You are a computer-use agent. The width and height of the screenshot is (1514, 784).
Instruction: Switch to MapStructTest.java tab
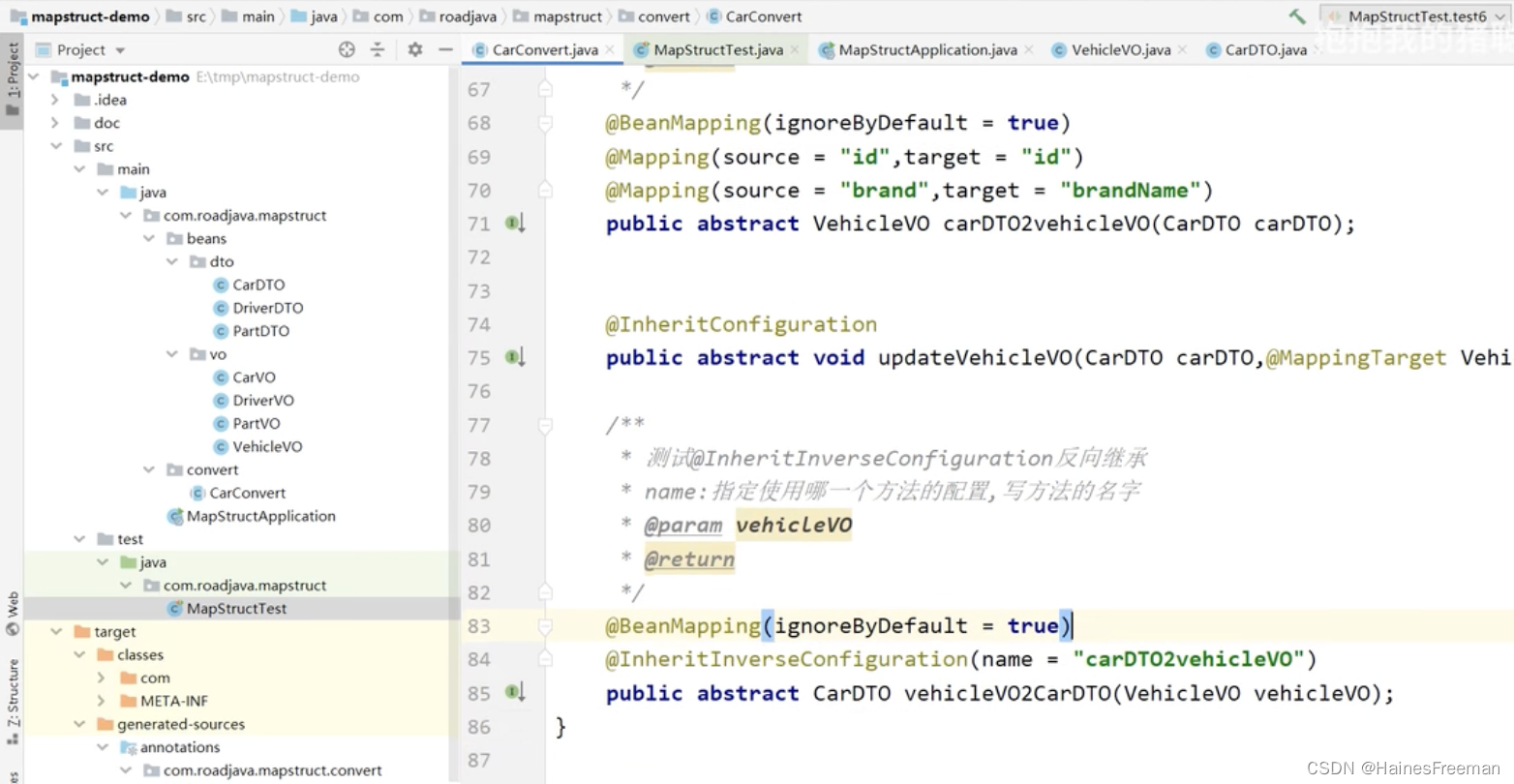[717, 49]
